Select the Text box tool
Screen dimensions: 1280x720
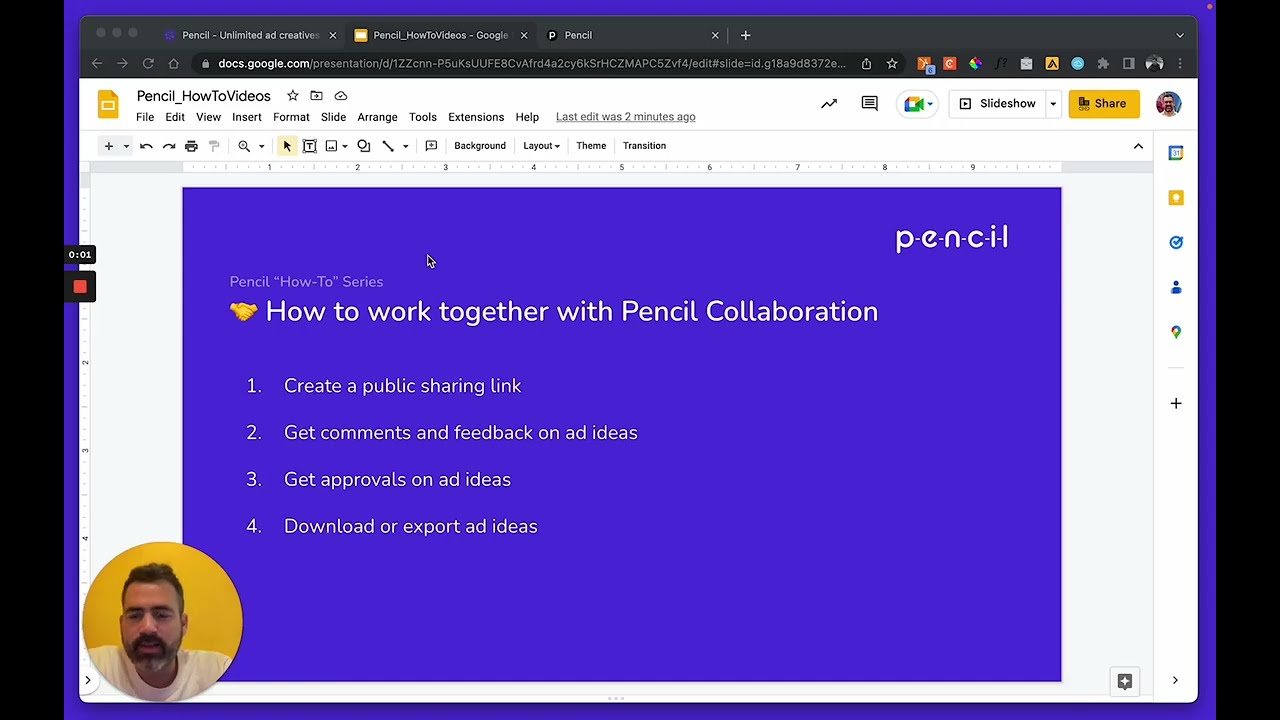pos(310,146)
